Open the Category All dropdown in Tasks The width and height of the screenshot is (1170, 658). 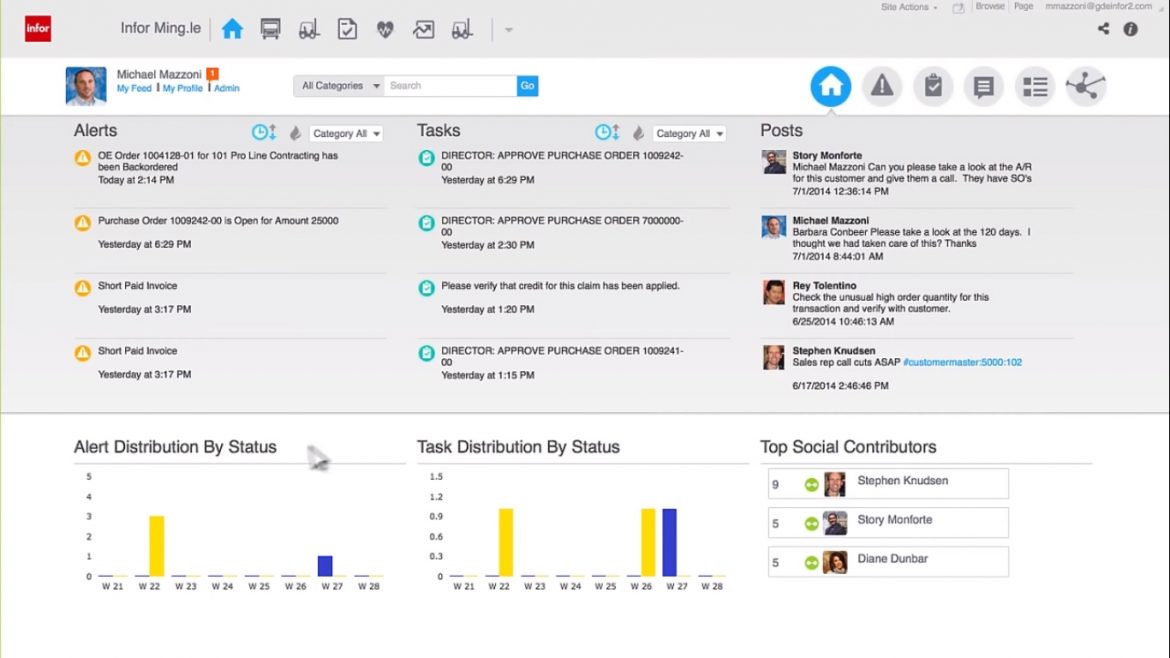coord(689,132)
